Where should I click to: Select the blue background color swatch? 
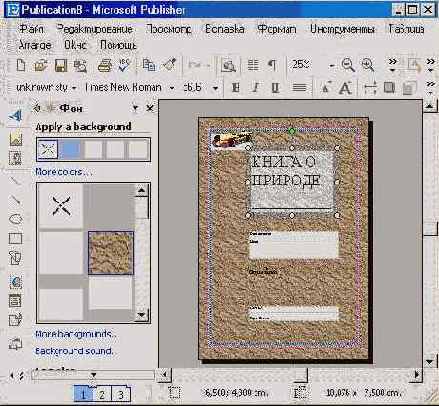coord(70,149)
